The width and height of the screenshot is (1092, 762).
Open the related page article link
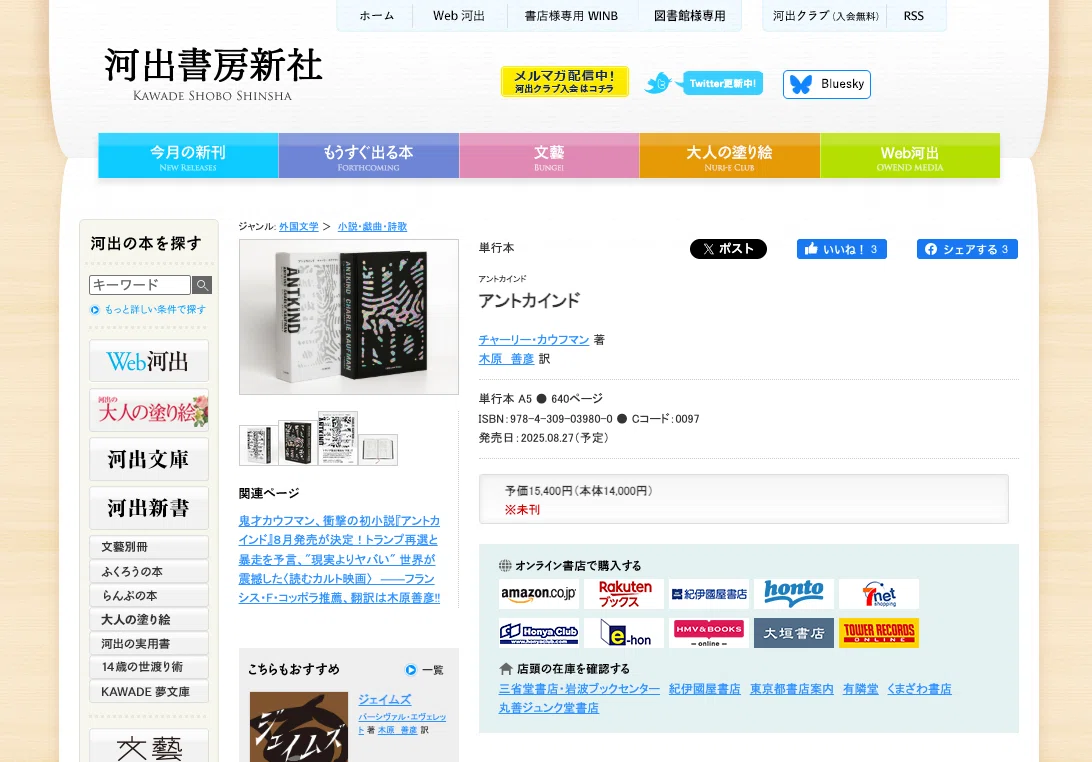pos(339,559)
